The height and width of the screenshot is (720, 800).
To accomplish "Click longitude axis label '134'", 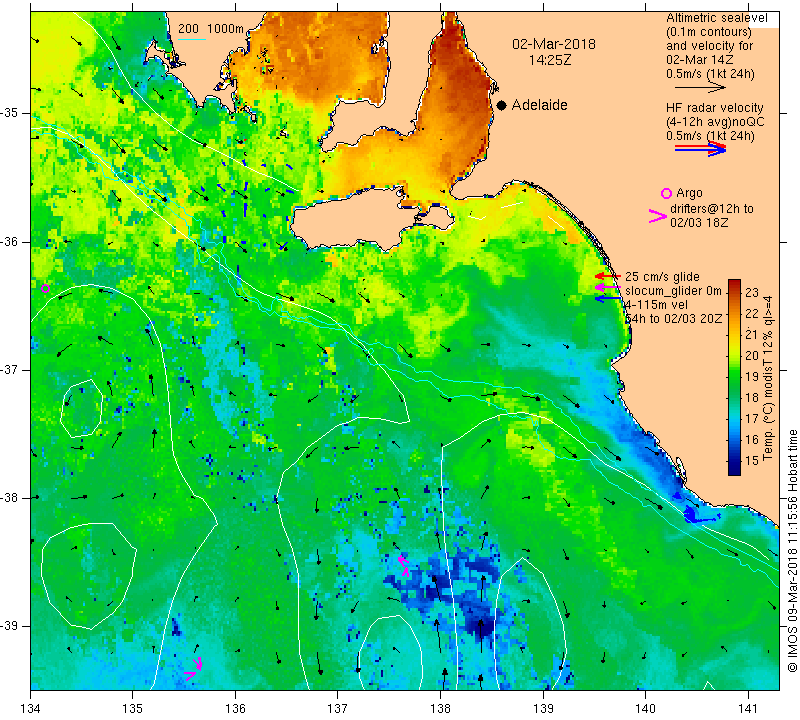I will [30, 708].
